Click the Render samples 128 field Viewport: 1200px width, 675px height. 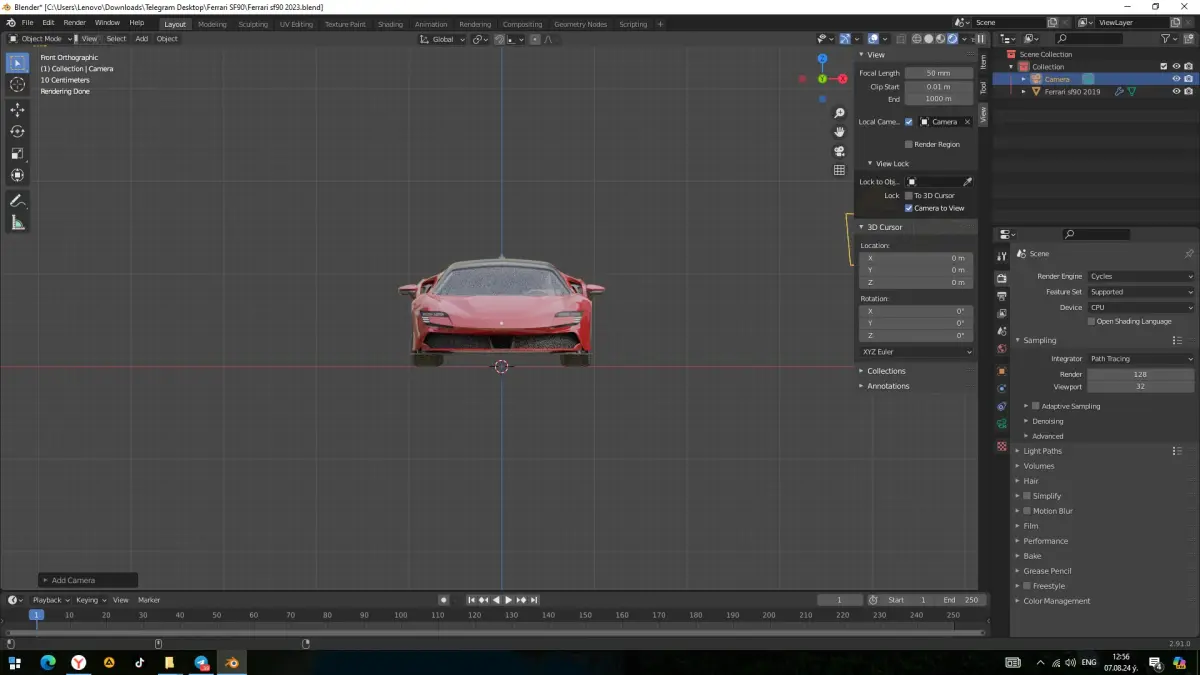1141,374
